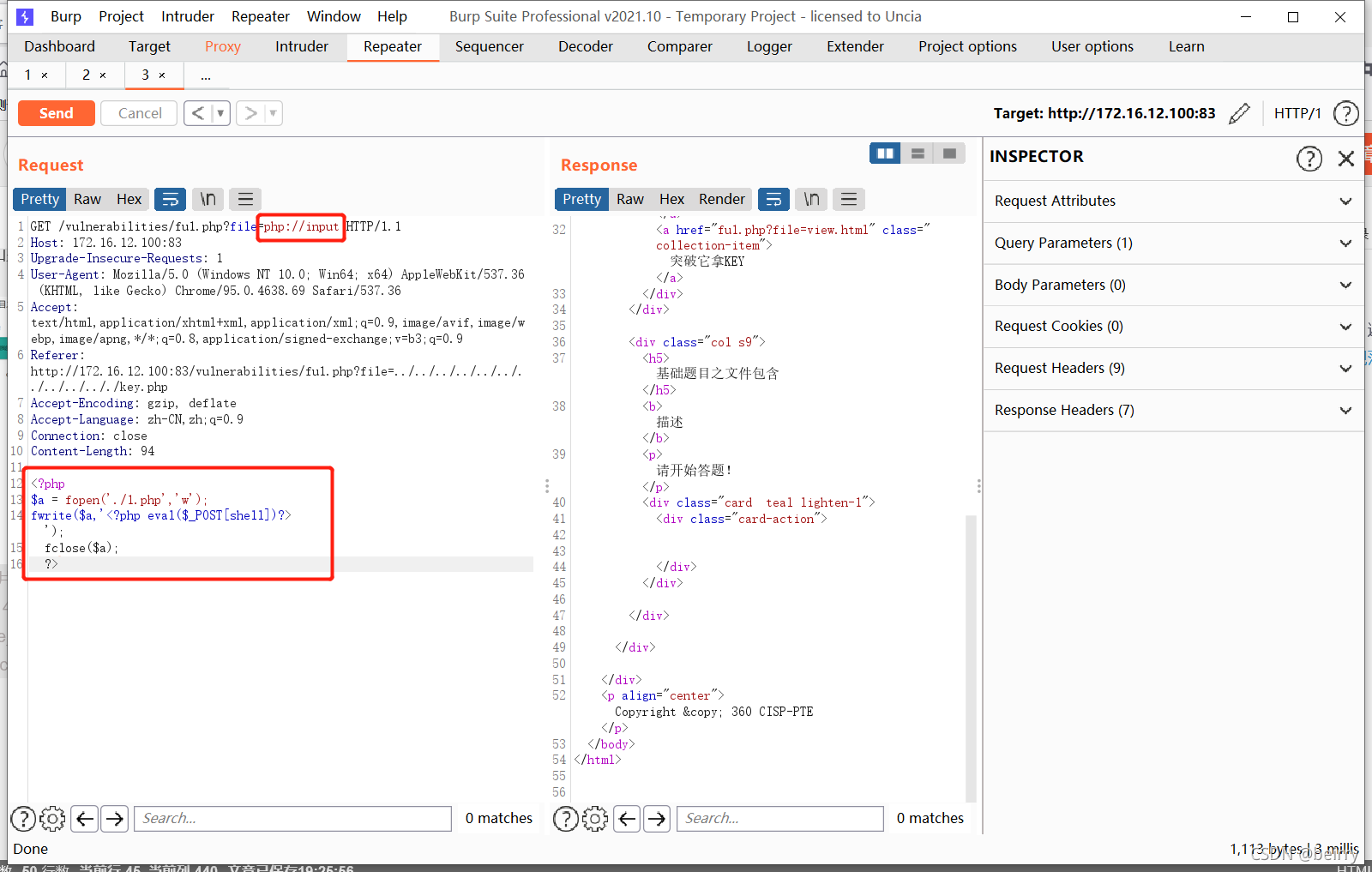1372x872 pixels.
Task: Go to previous request in history
Action: pyautogui.click(x=198, y=113)
